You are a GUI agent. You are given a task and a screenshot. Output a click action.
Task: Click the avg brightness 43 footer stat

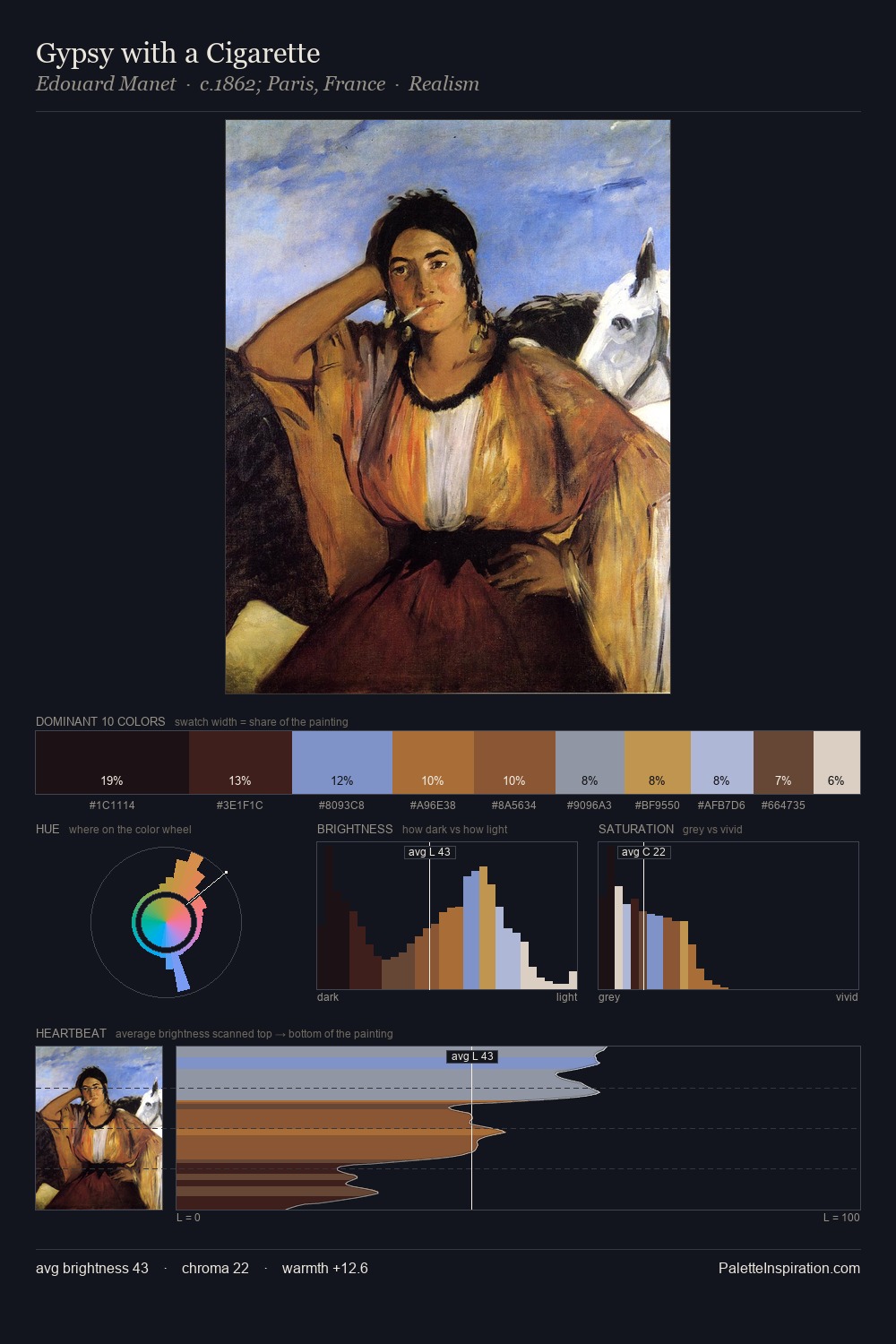coord(92,1269)
